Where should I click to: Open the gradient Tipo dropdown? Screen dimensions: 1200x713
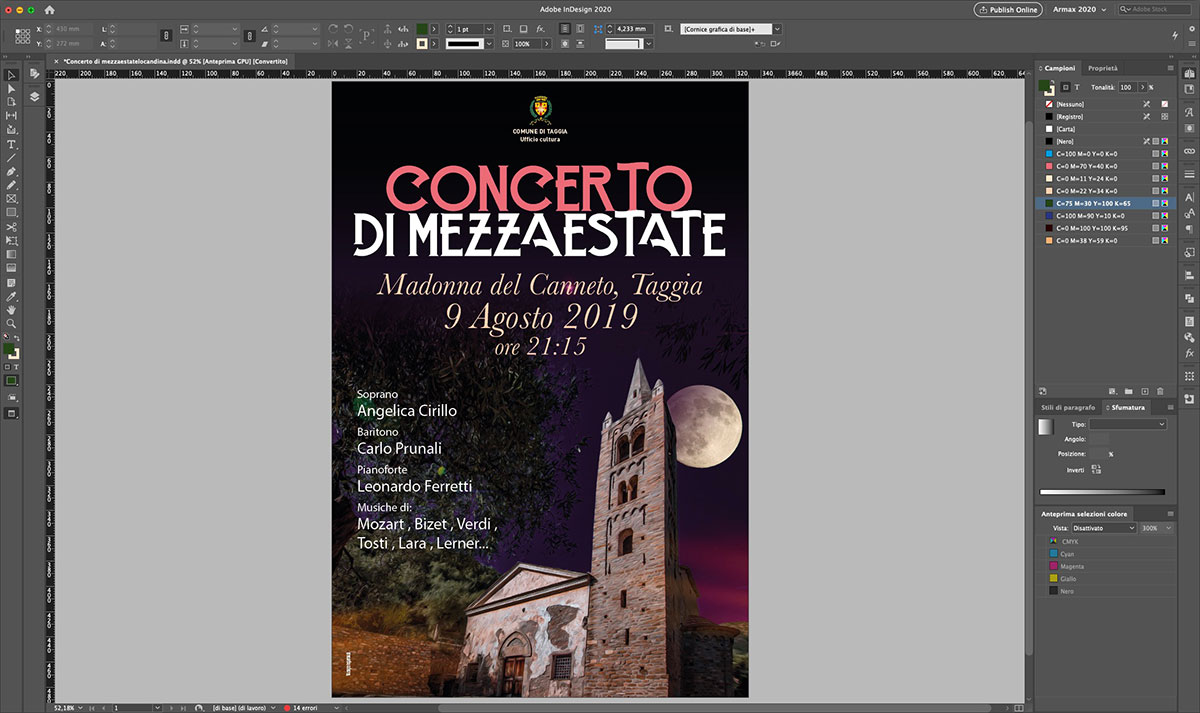coord(1127,425)
